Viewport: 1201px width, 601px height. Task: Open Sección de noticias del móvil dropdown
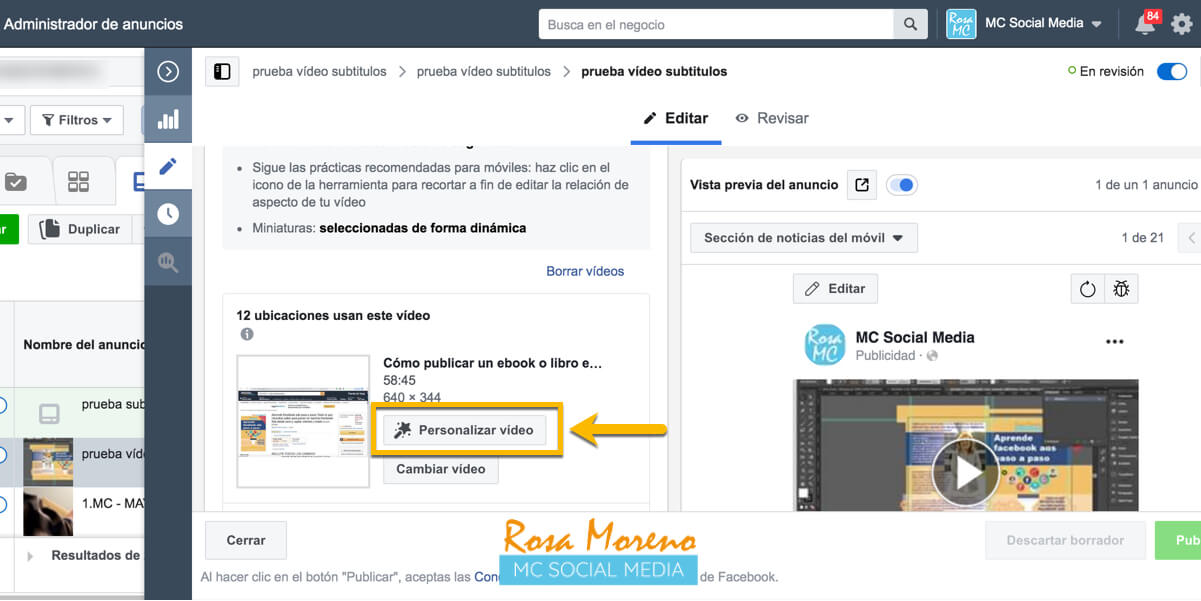point(804,238)
